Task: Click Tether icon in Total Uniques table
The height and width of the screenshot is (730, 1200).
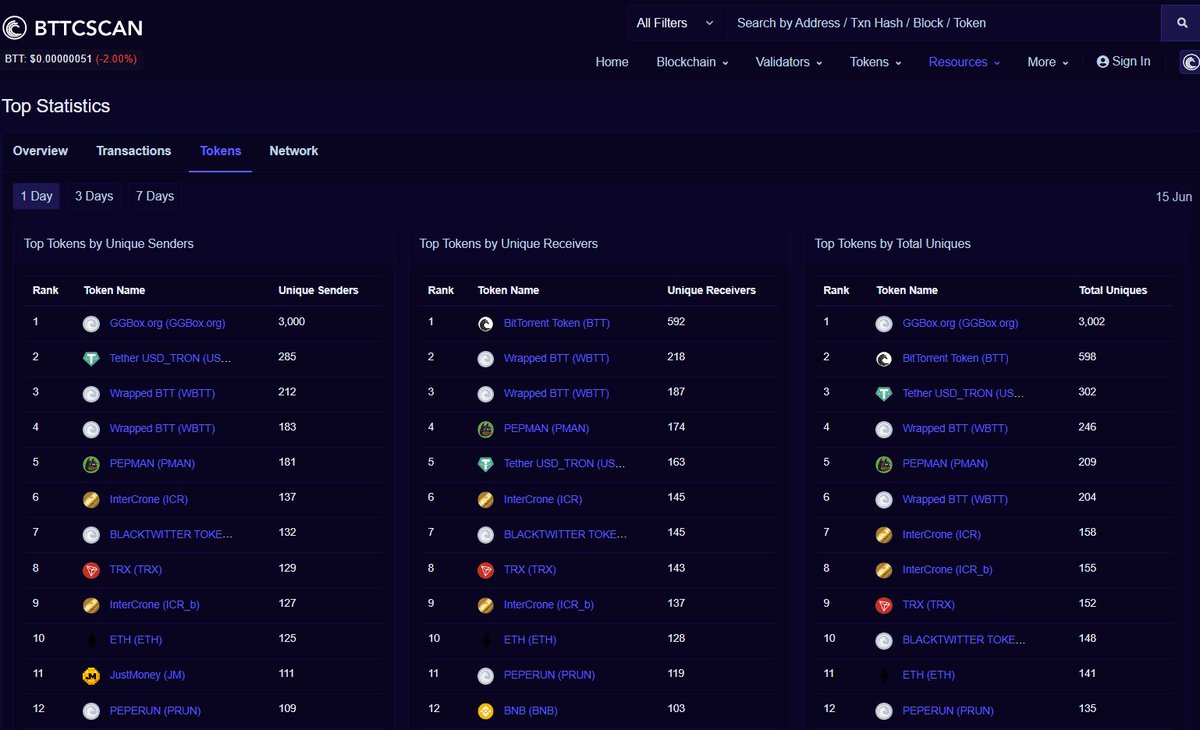Action: [884, 394]
